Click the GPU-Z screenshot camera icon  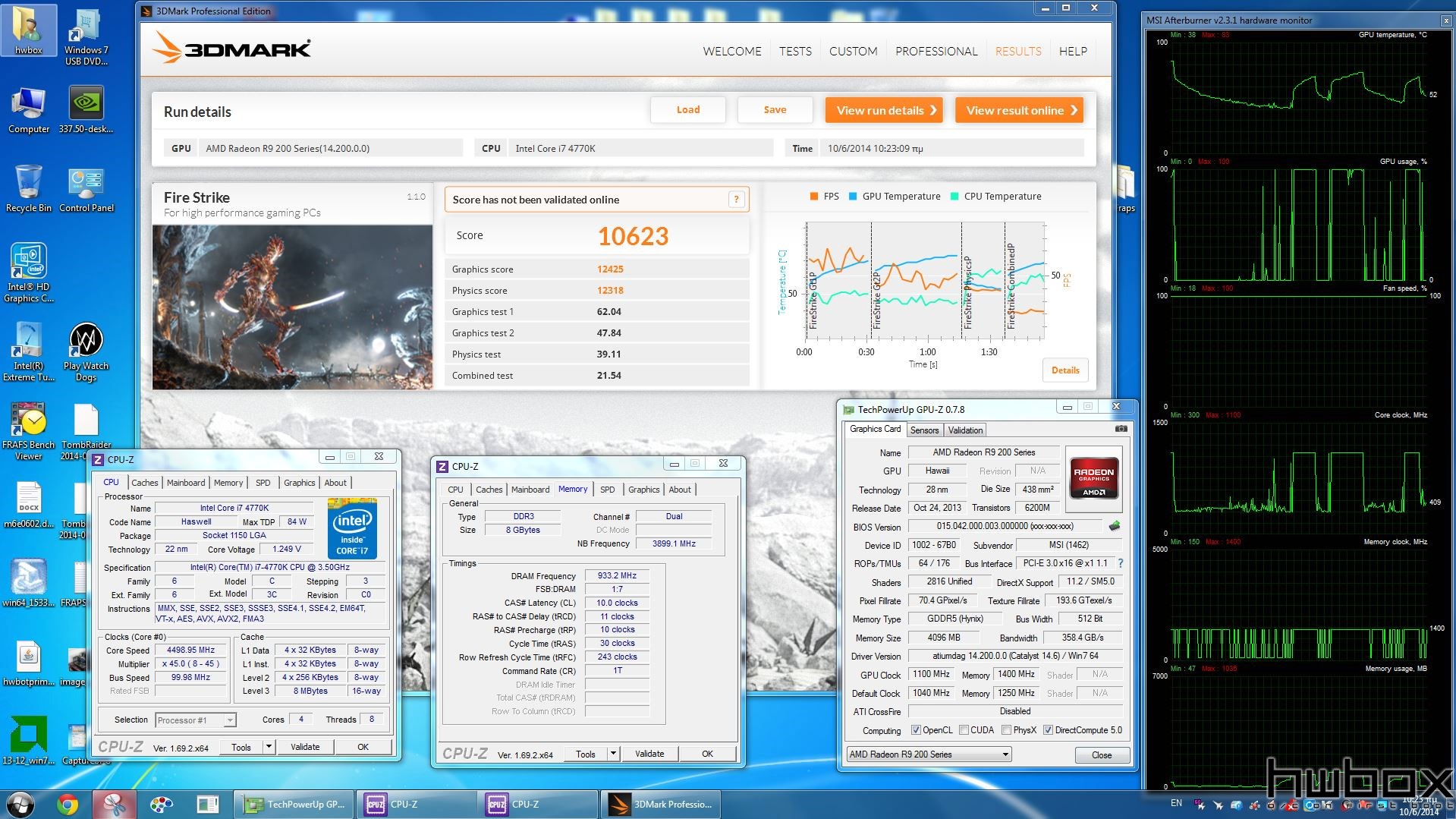point(1121,429)
